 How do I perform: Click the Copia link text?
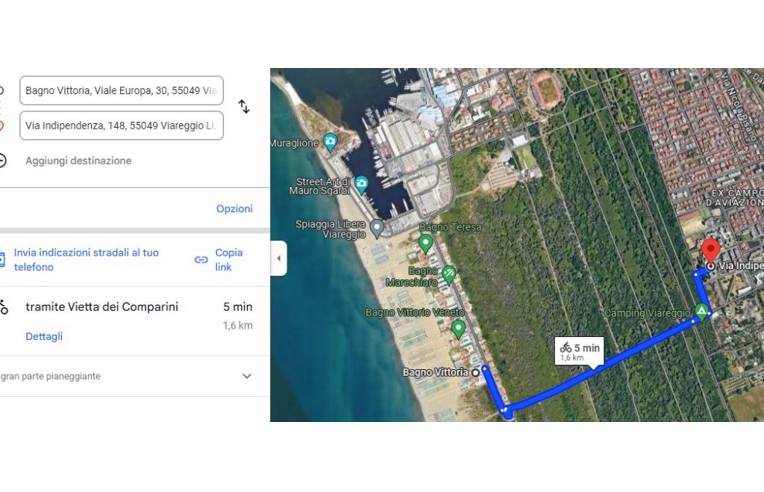tap(229, 260)
